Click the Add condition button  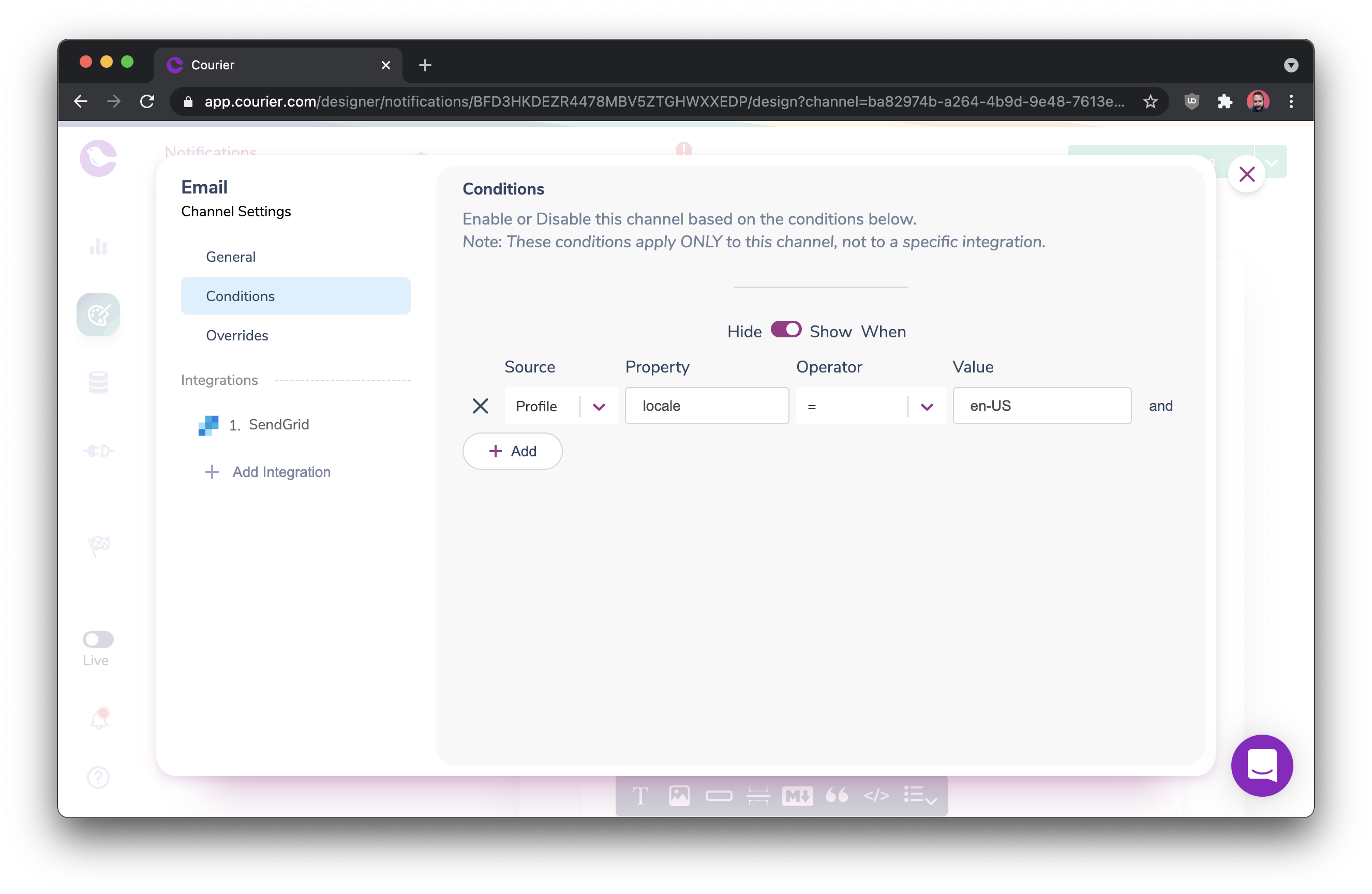[x=512, y=451]
